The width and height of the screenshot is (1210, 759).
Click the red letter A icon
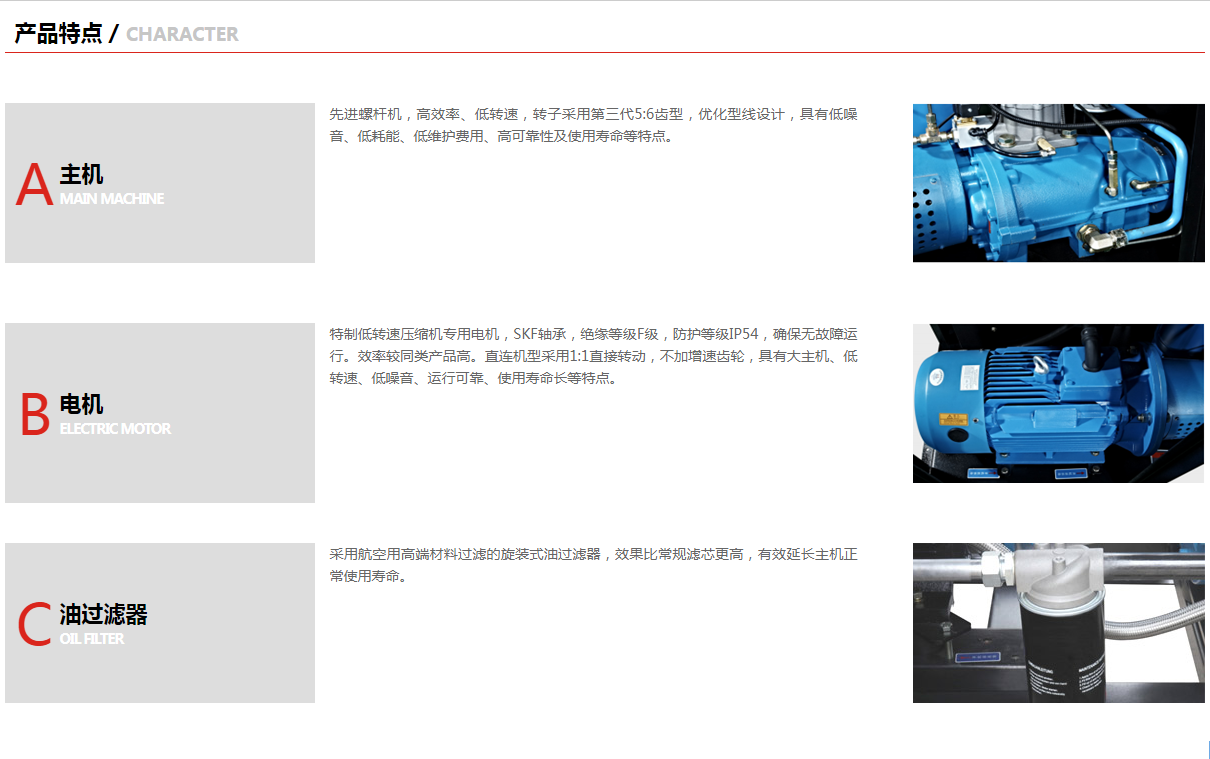pyautogui.click(x=34, y=185)
